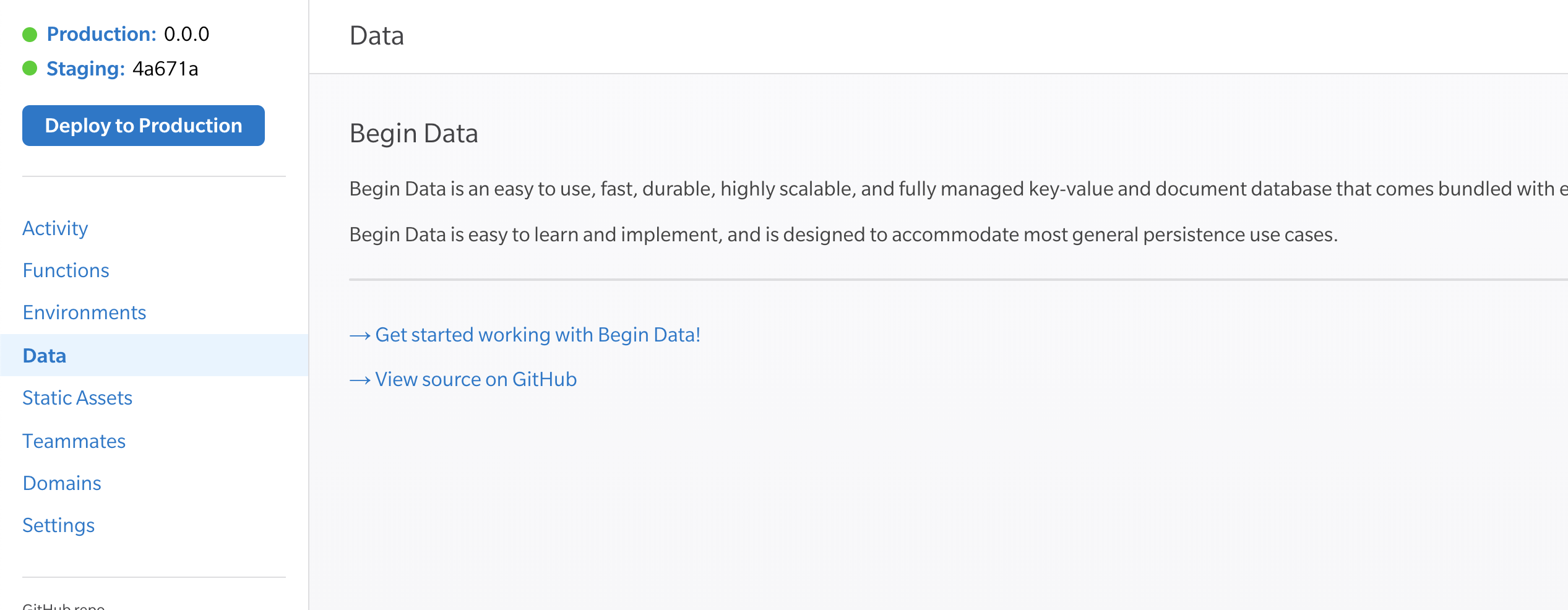
Task: Select the highlighted Data sidebar item
Action: click(45, 356)
